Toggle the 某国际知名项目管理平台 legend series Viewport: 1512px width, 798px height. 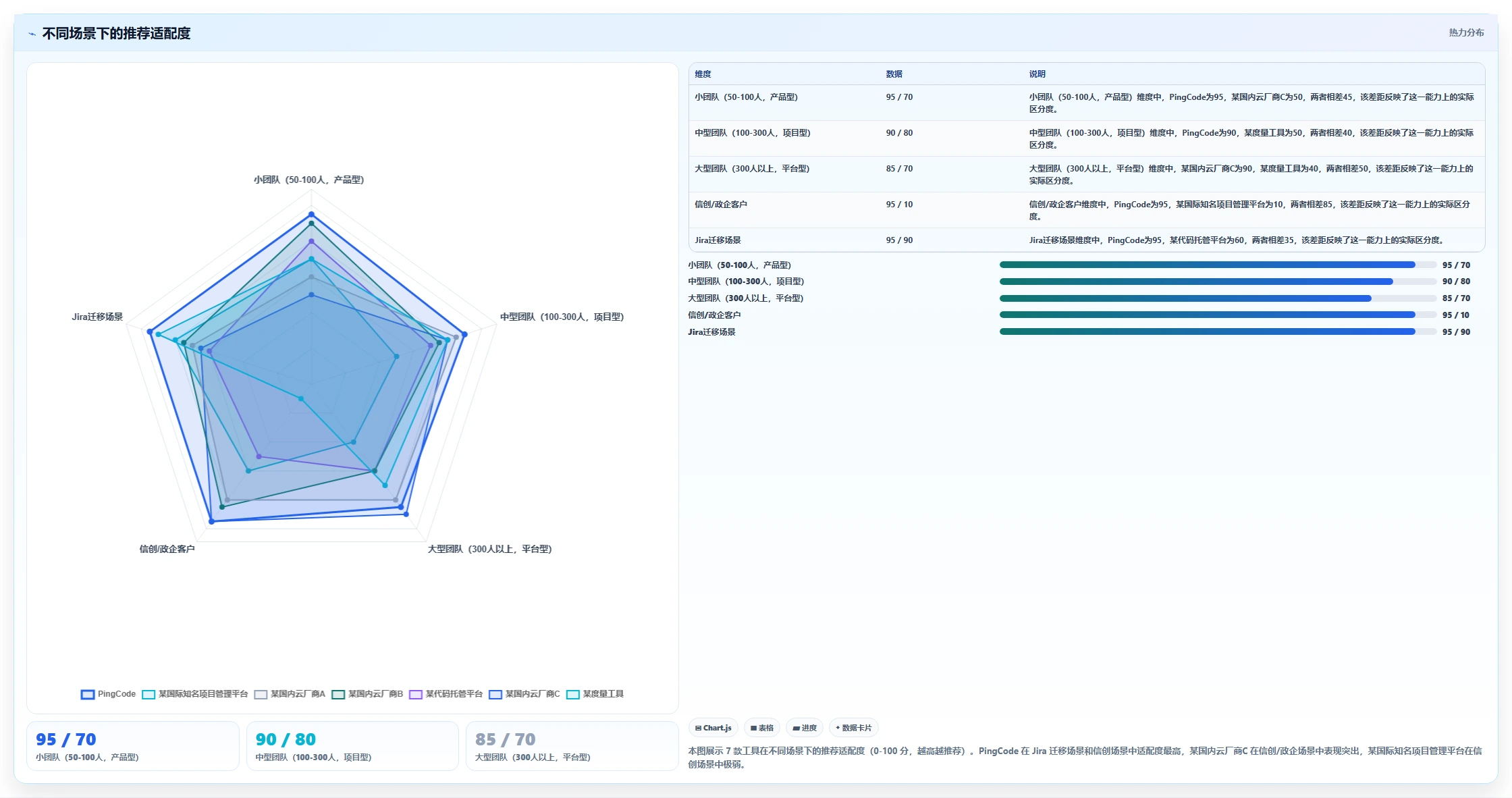point(195,694)
